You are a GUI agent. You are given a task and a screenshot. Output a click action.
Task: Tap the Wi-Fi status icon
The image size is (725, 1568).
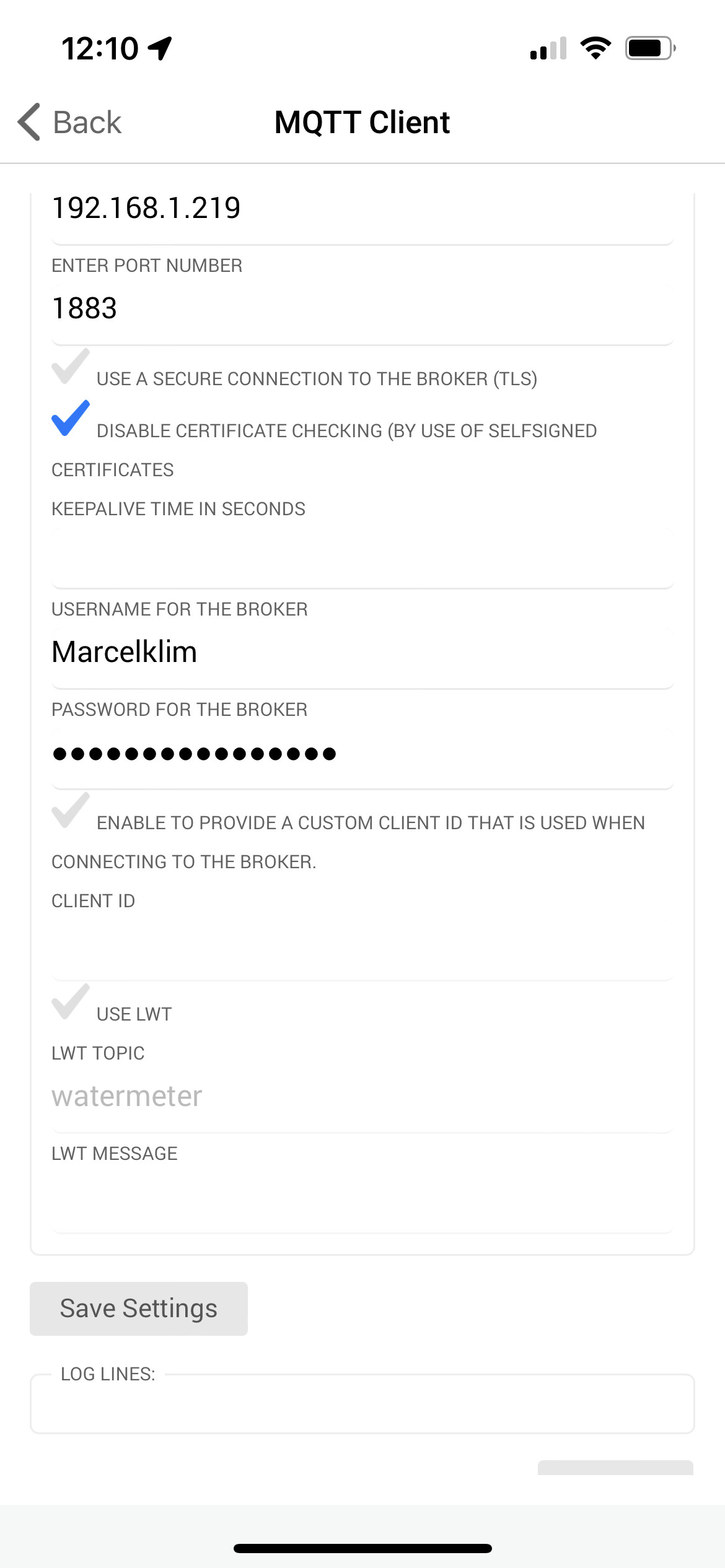point(595,48)
